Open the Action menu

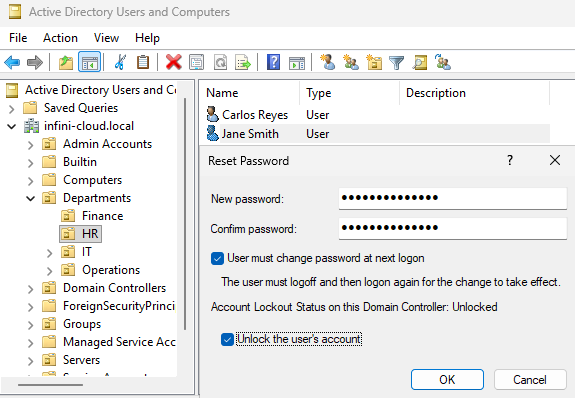point(60,38)
